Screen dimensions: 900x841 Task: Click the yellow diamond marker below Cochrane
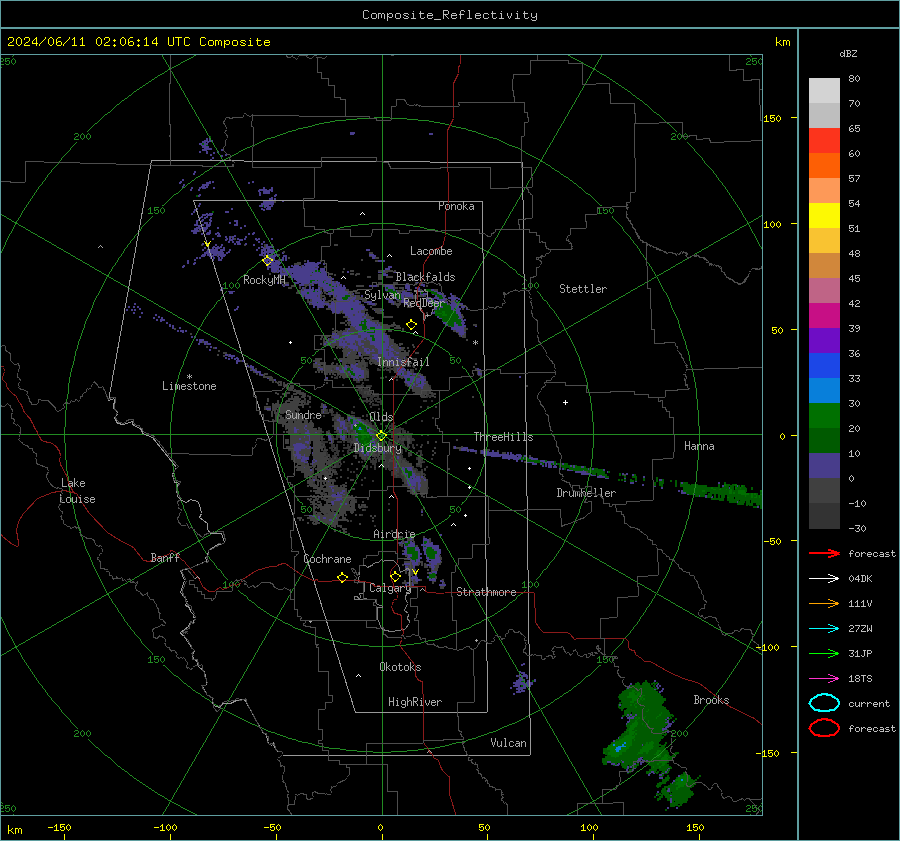(x=343, y=578)
